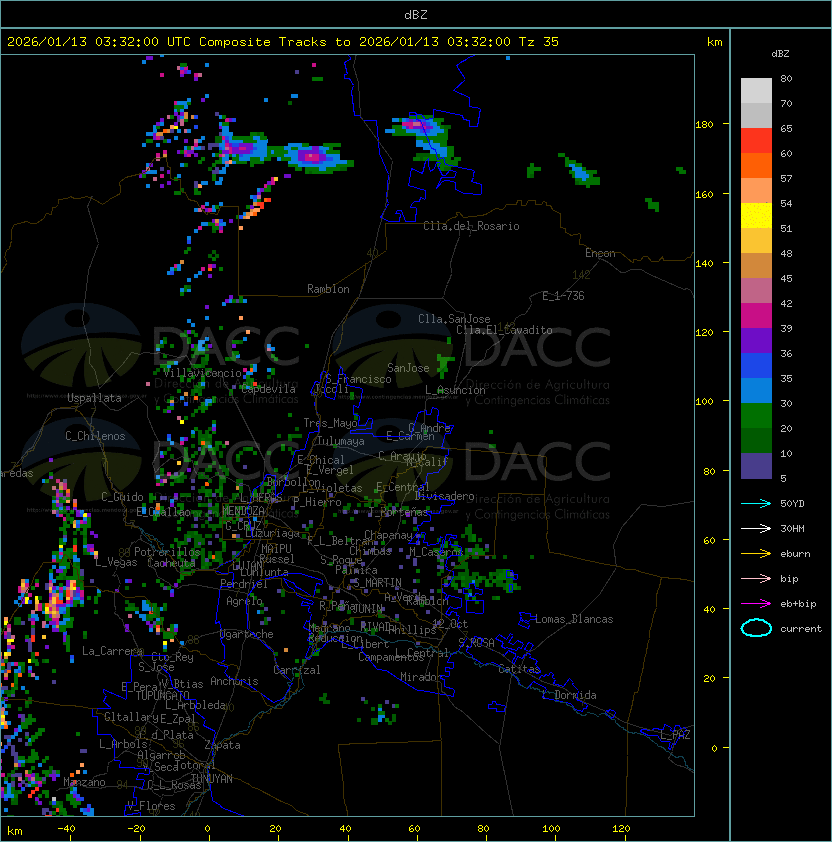Click the magenta storm core north of Ramblon
Screen dimensions: 832x842
coord(312,156)
